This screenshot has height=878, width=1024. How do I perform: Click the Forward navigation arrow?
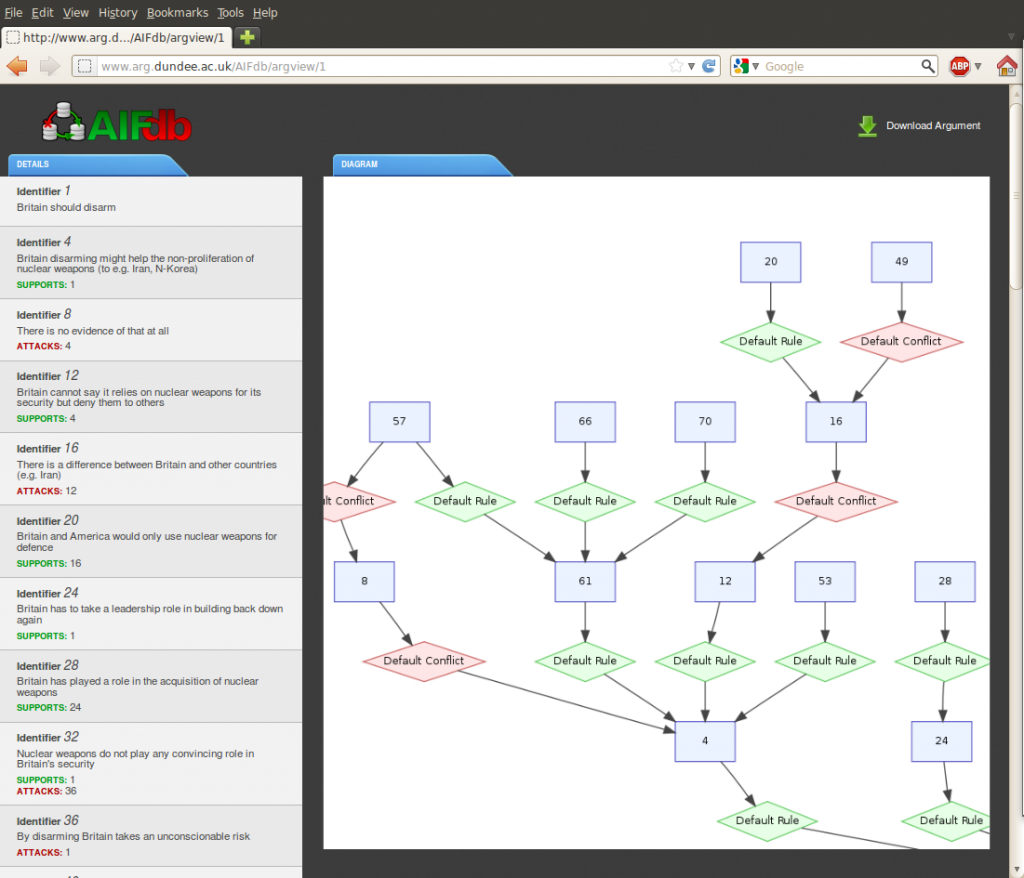[x=48, y=65]
